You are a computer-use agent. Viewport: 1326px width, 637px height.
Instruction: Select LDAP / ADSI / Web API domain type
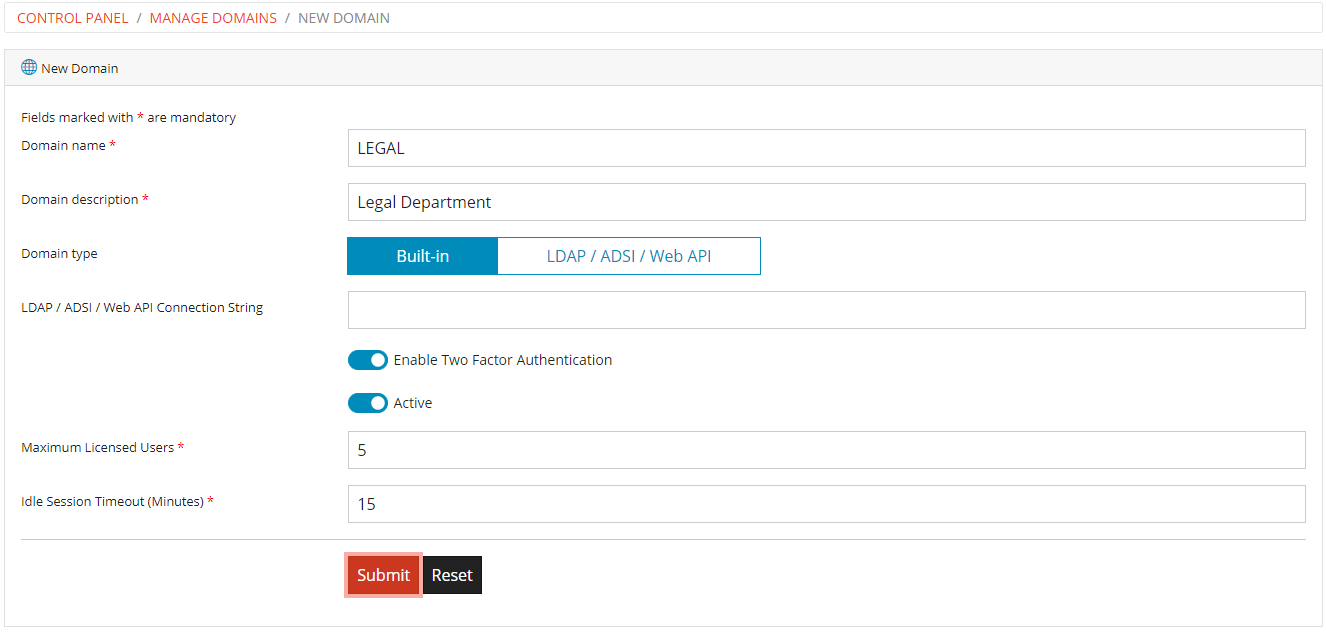pyautogui.click(x=629, y=256)
